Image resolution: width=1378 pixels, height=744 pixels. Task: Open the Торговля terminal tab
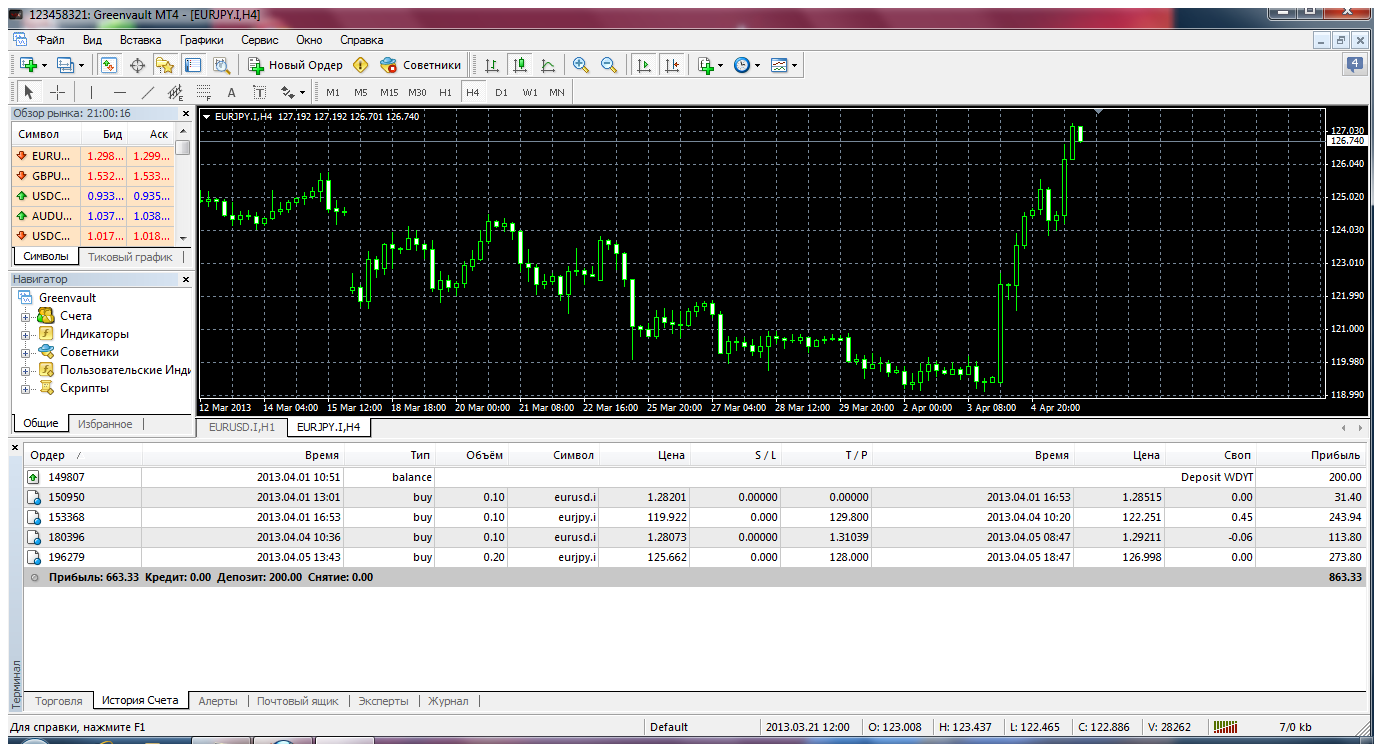tap(58, 701)
